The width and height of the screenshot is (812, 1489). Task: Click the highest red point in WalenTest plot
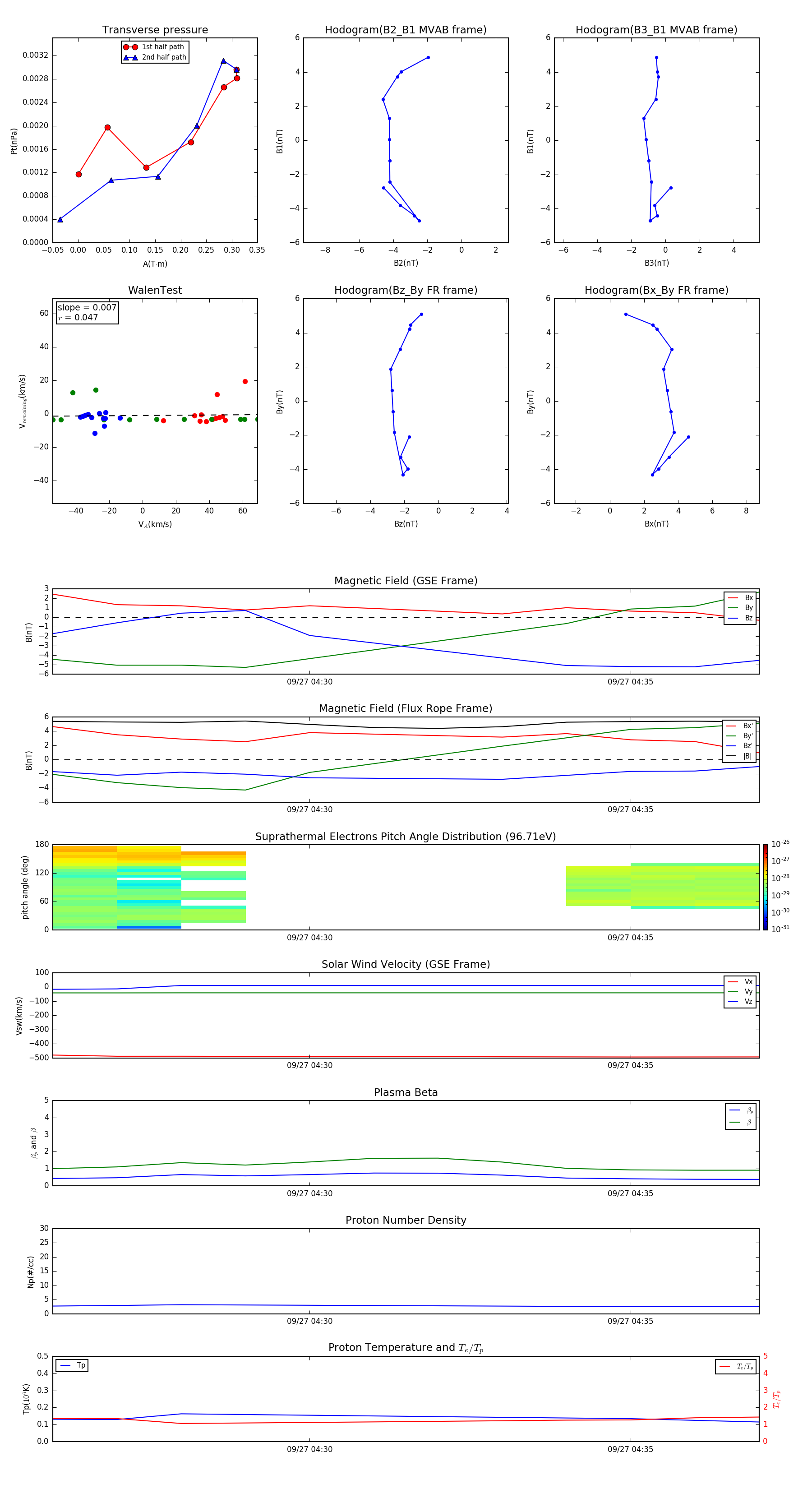[x=245, y=381]
